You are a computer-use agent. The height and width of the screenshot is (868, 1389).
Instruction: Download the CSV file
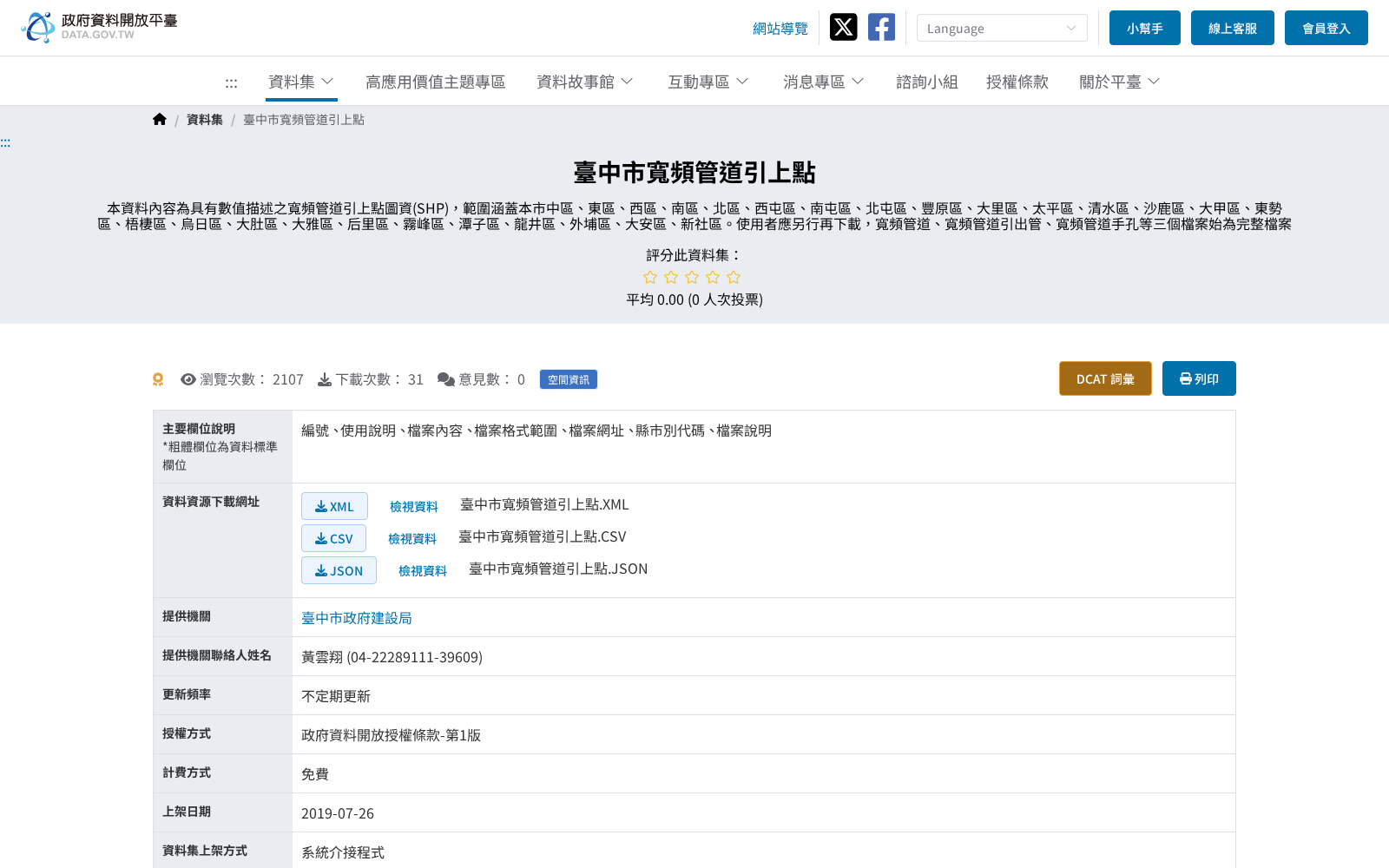tap(333, 538)
